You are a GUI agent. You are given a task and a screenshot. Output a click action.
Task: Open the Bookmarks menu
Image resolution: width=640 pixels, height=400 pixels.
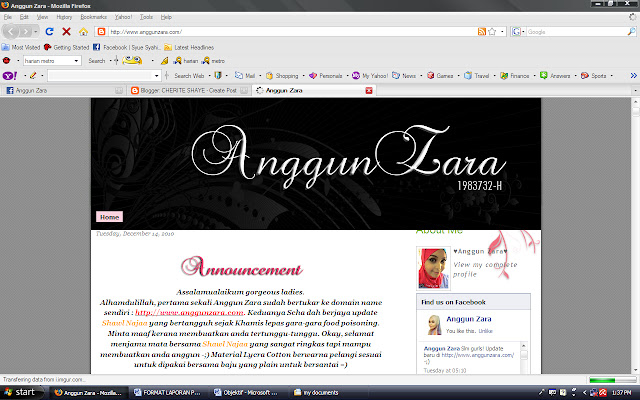93,17
